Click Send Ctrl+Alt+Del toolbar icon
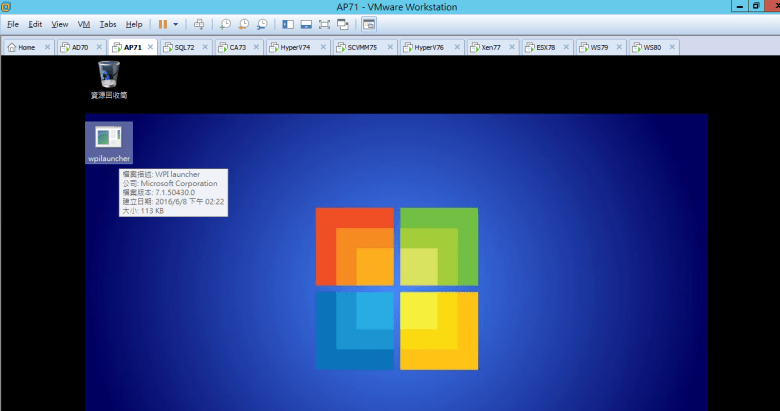 click(x=198, y=23)
